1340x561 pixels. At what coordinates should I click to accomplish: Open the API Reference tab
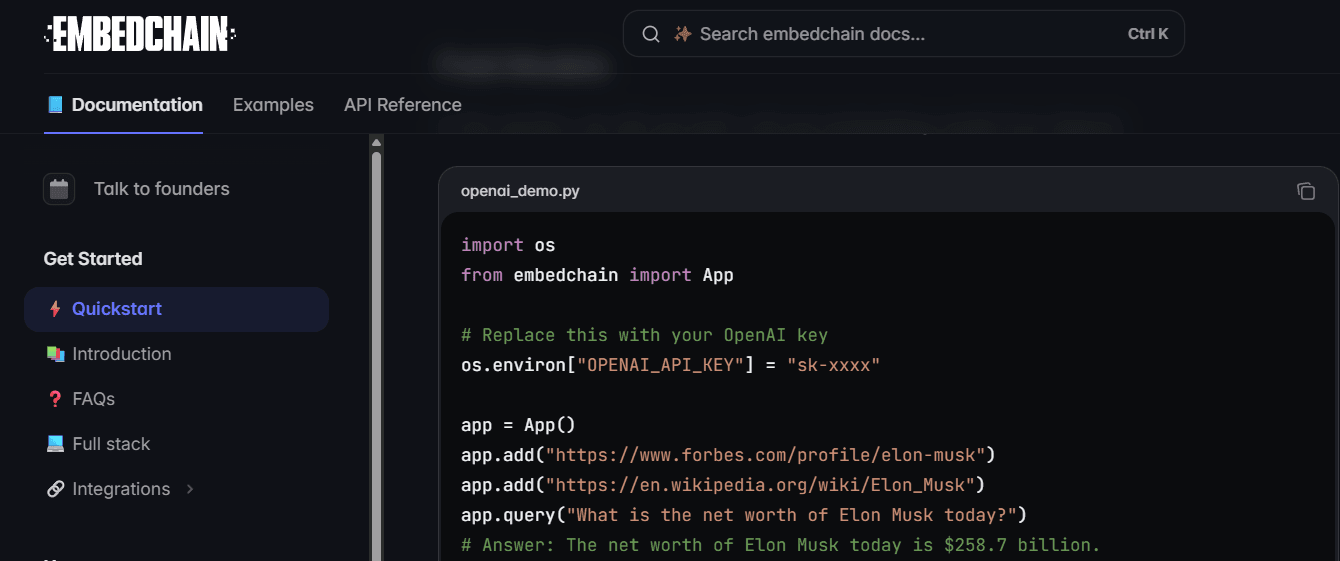403,105
